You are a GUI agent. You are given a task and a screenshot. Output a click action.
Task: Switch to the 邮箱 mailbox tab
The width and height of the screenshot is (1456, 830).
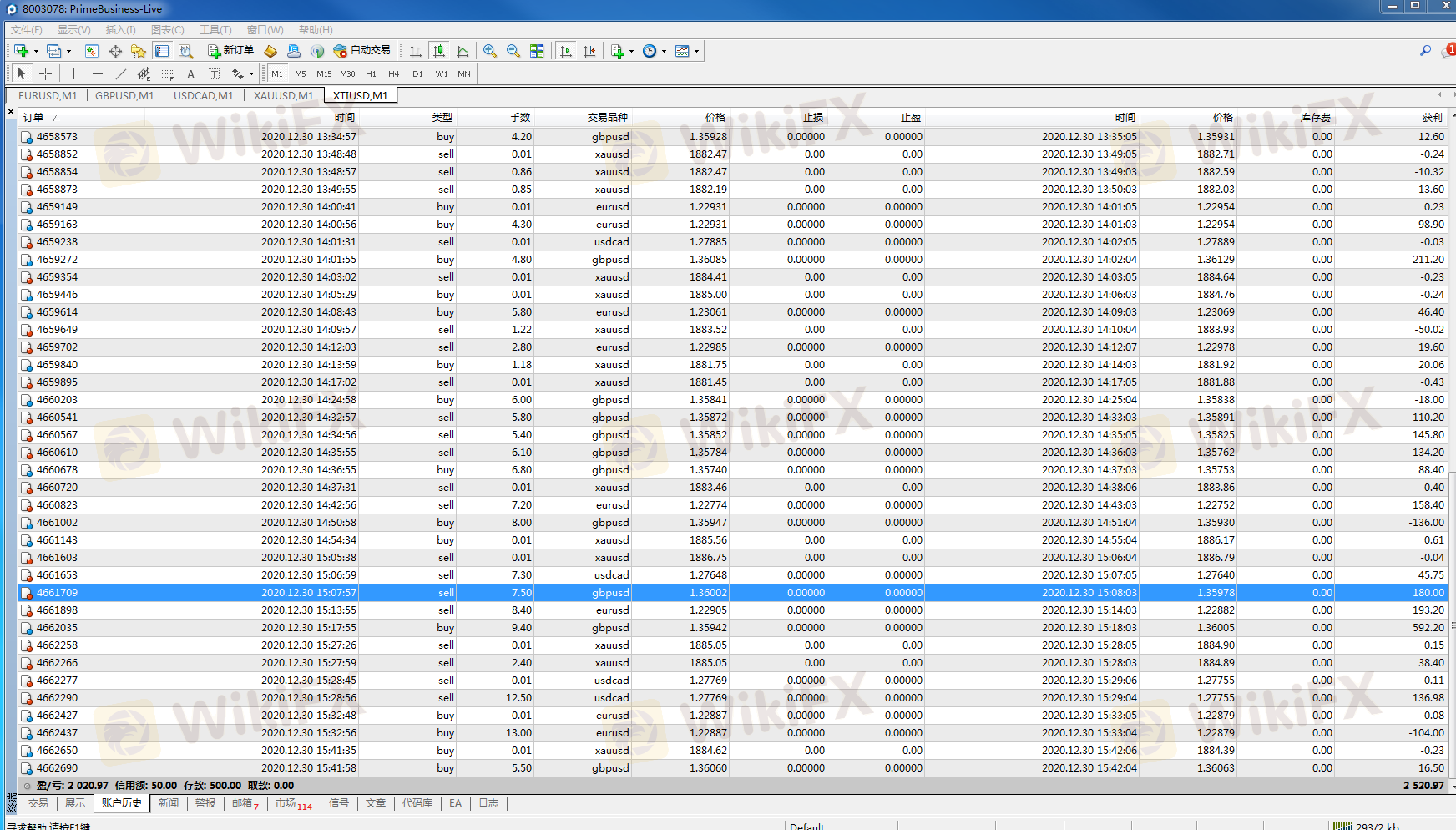[x=244, y=803]
